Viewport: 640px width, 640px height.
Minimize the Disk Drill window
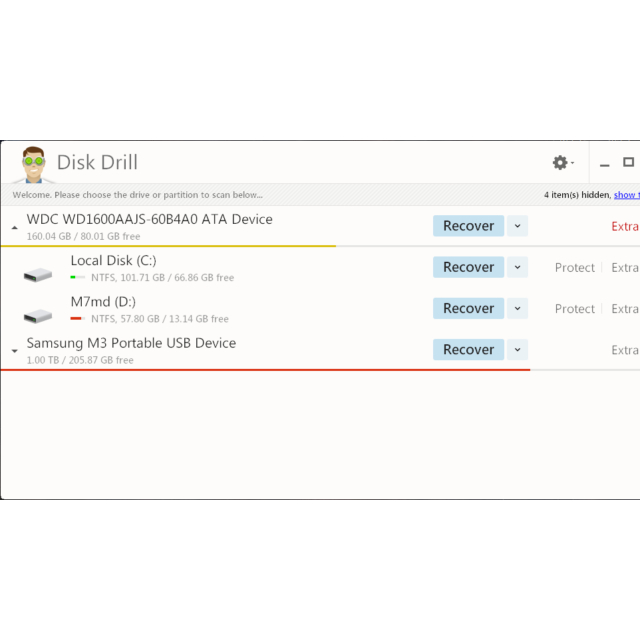click(604, 163)
